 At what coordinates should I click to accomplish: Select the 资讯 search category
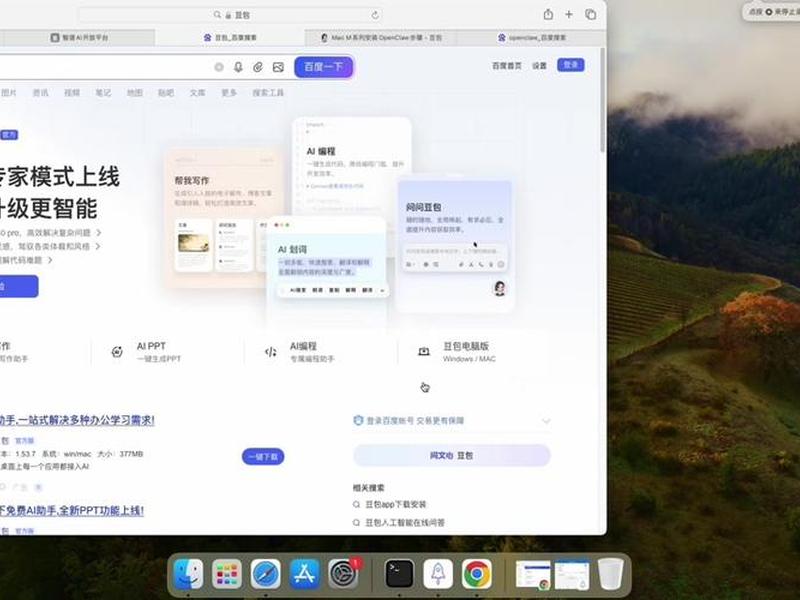tap(40, 92)
